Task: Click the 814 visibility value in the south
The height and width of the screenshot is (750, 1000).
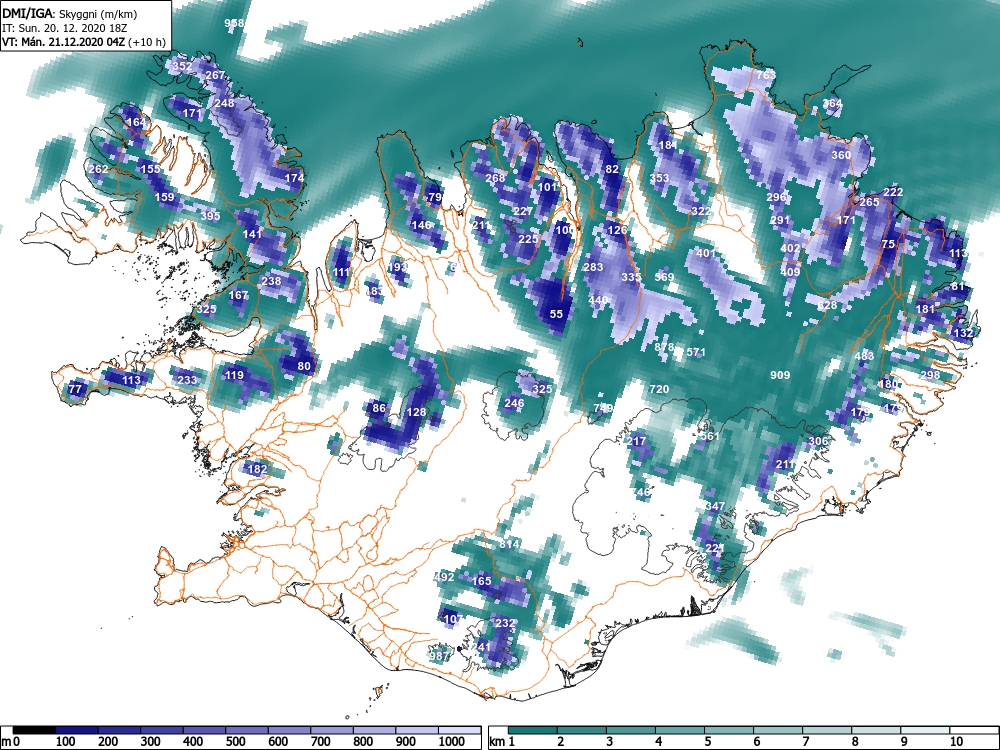Action: click(509, 544)
